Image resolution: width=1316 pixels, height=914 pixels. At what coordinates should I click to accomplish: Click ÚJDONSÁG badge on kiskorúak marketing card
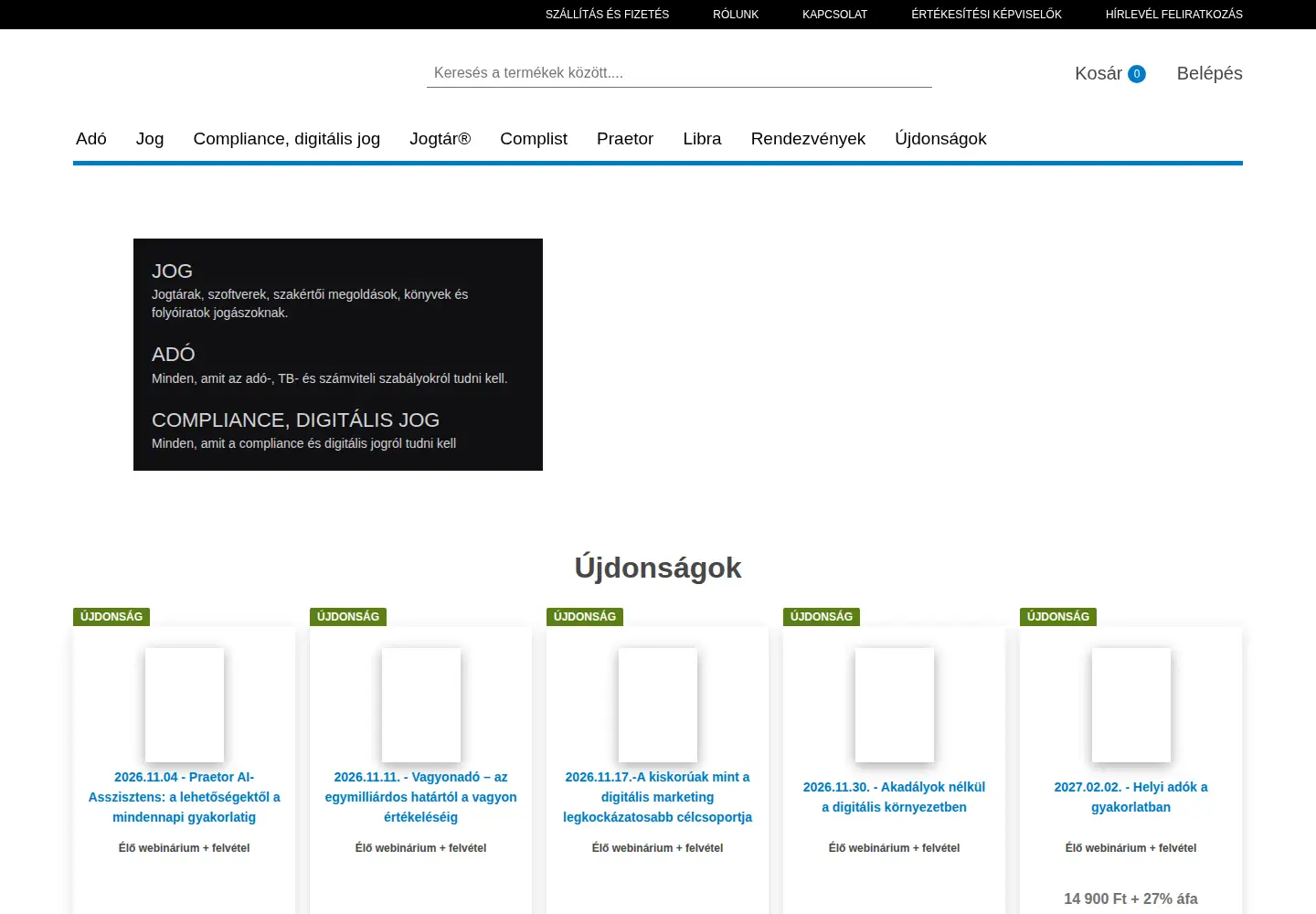(x=585, y=617)
